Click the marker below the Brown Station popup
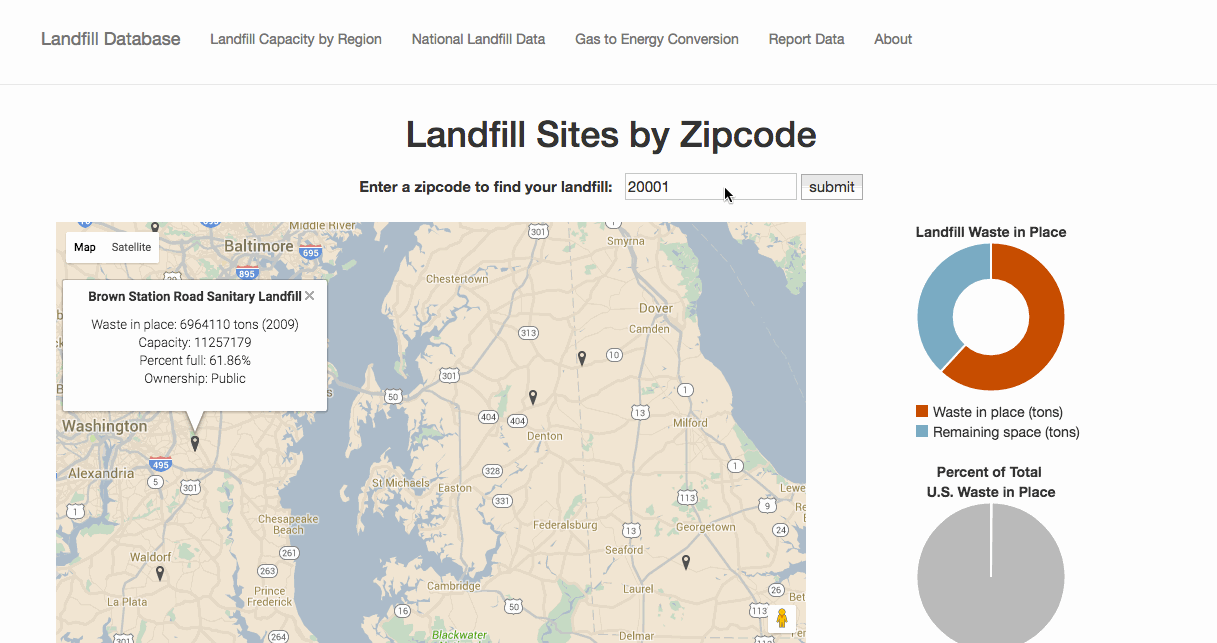The width and height of the screenshot is (1217, 643). 195,442
